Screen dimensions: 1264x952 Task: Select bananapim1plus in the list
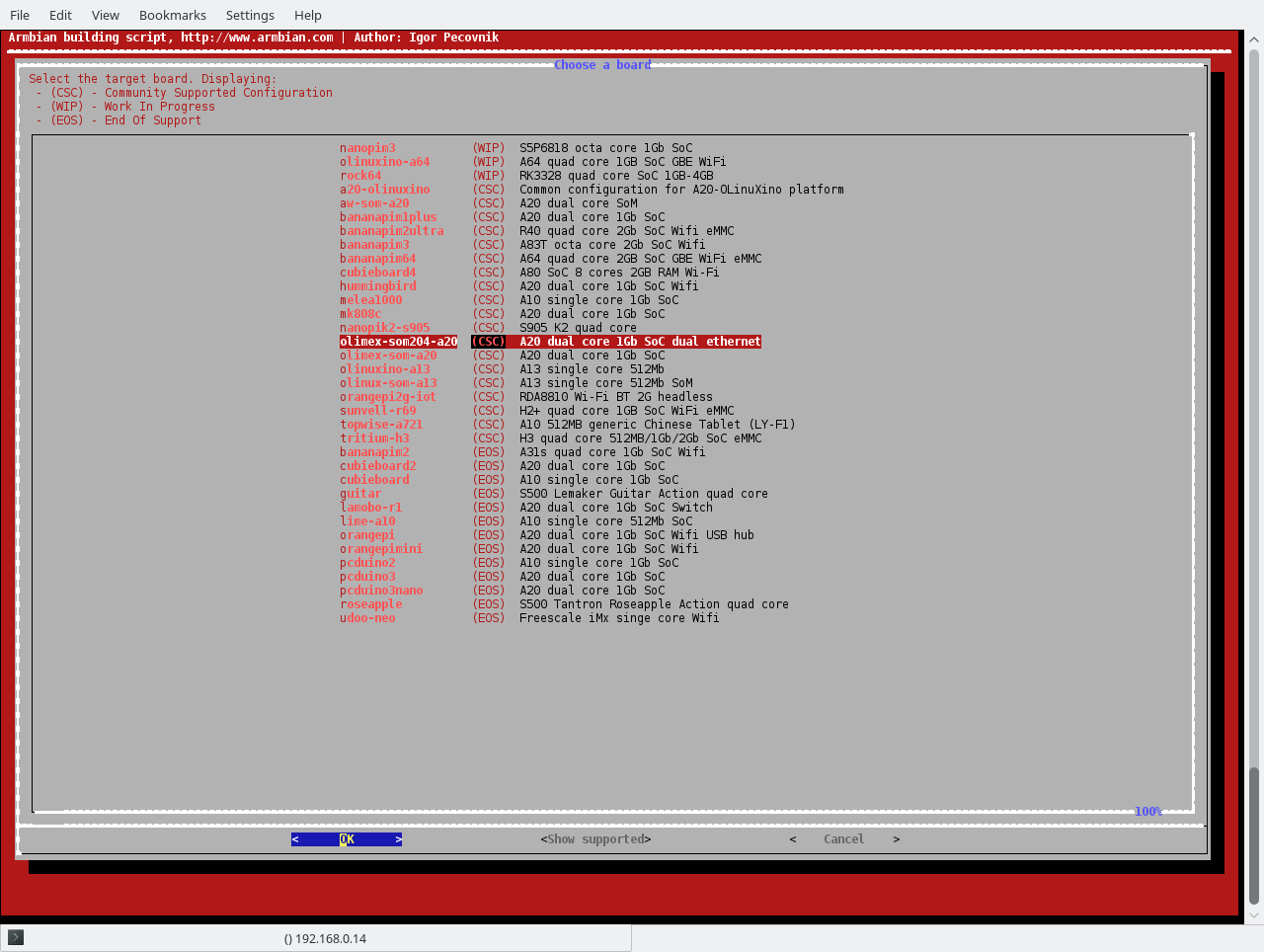coord(503,217)
